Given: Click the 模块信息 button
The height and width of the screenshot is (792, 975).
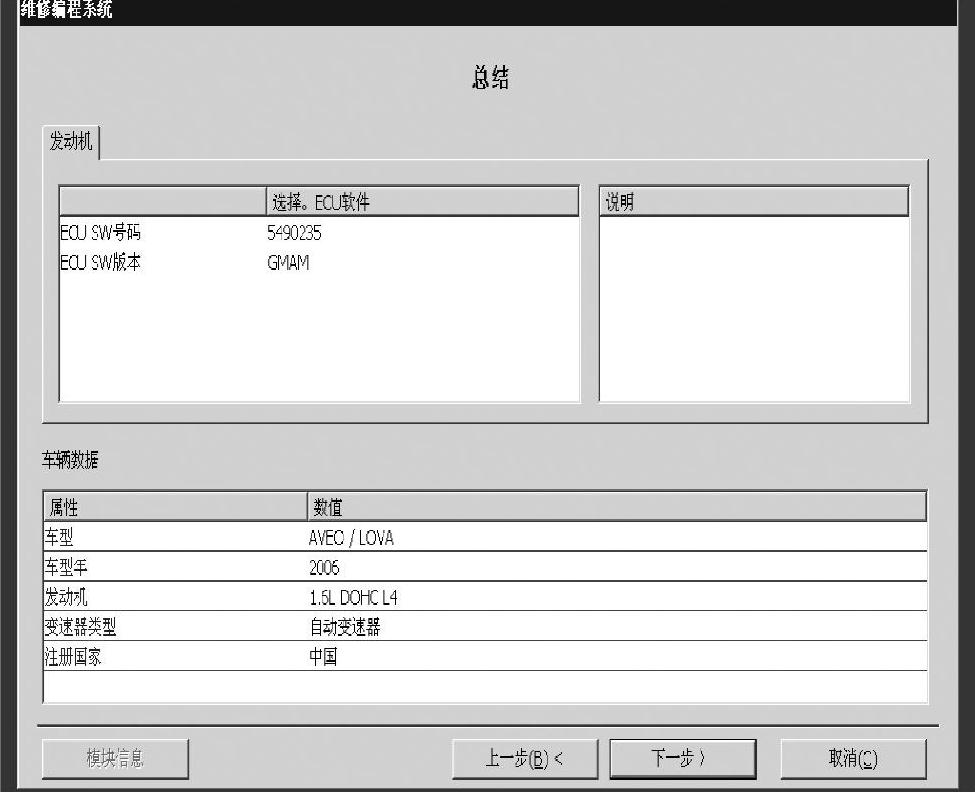Looking at the screenshot, I should point(115,759).
